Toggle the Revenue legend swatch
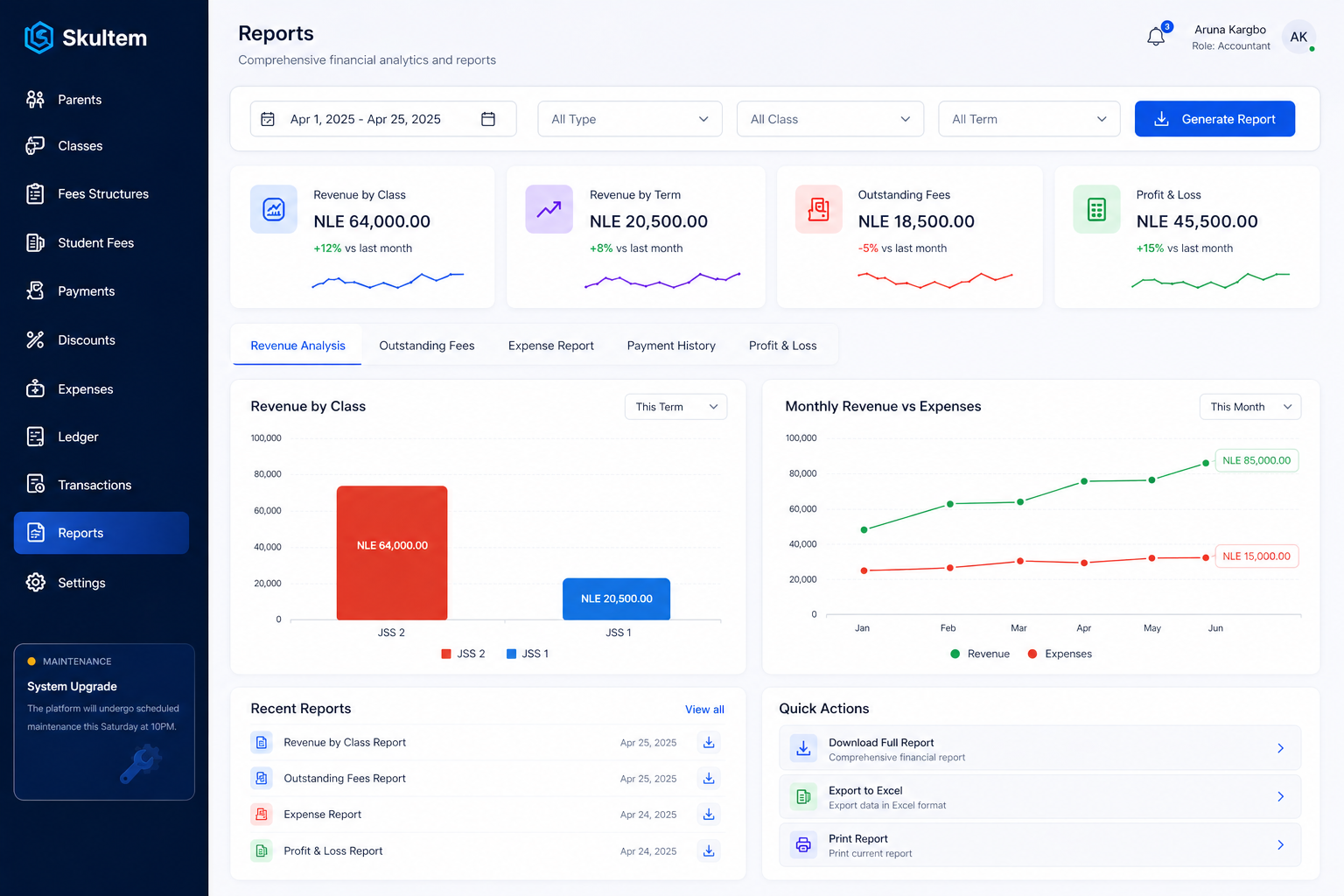Viewport: 1344px width, 896px height. coord(955,654)
